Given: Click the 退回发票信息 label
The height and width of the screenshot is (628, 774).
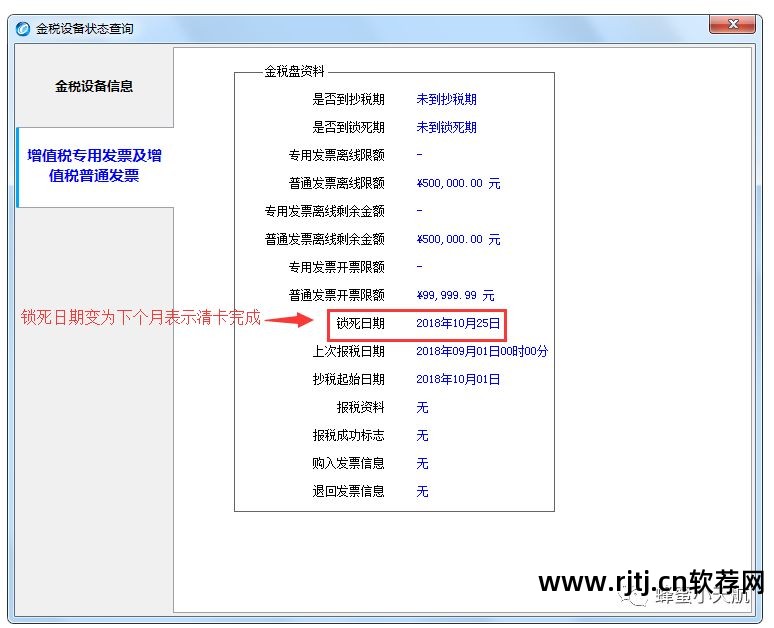Looking at the screenshot, I should click(348, 491).
